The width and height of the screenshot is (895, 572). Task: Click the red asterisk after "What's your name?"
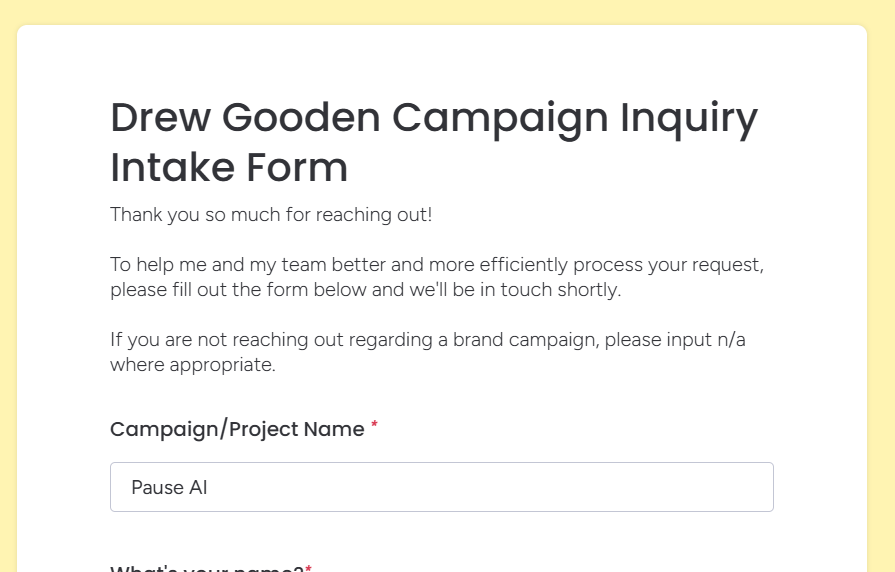click(309, 568)
